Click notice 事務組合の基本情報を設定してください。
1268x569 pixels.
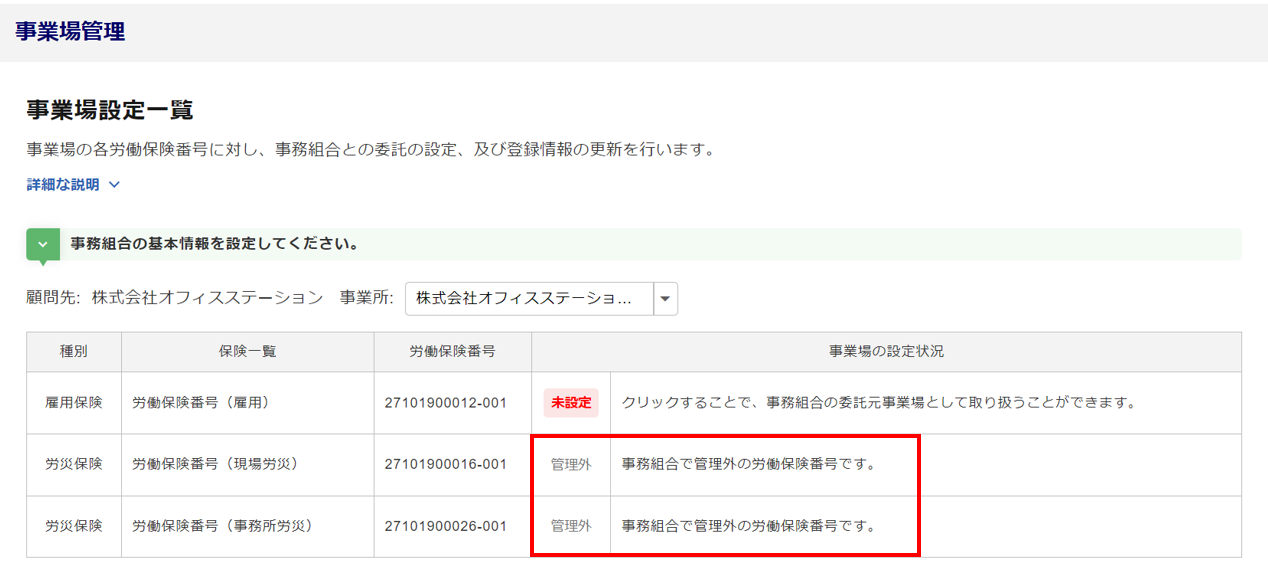(215, 244)
